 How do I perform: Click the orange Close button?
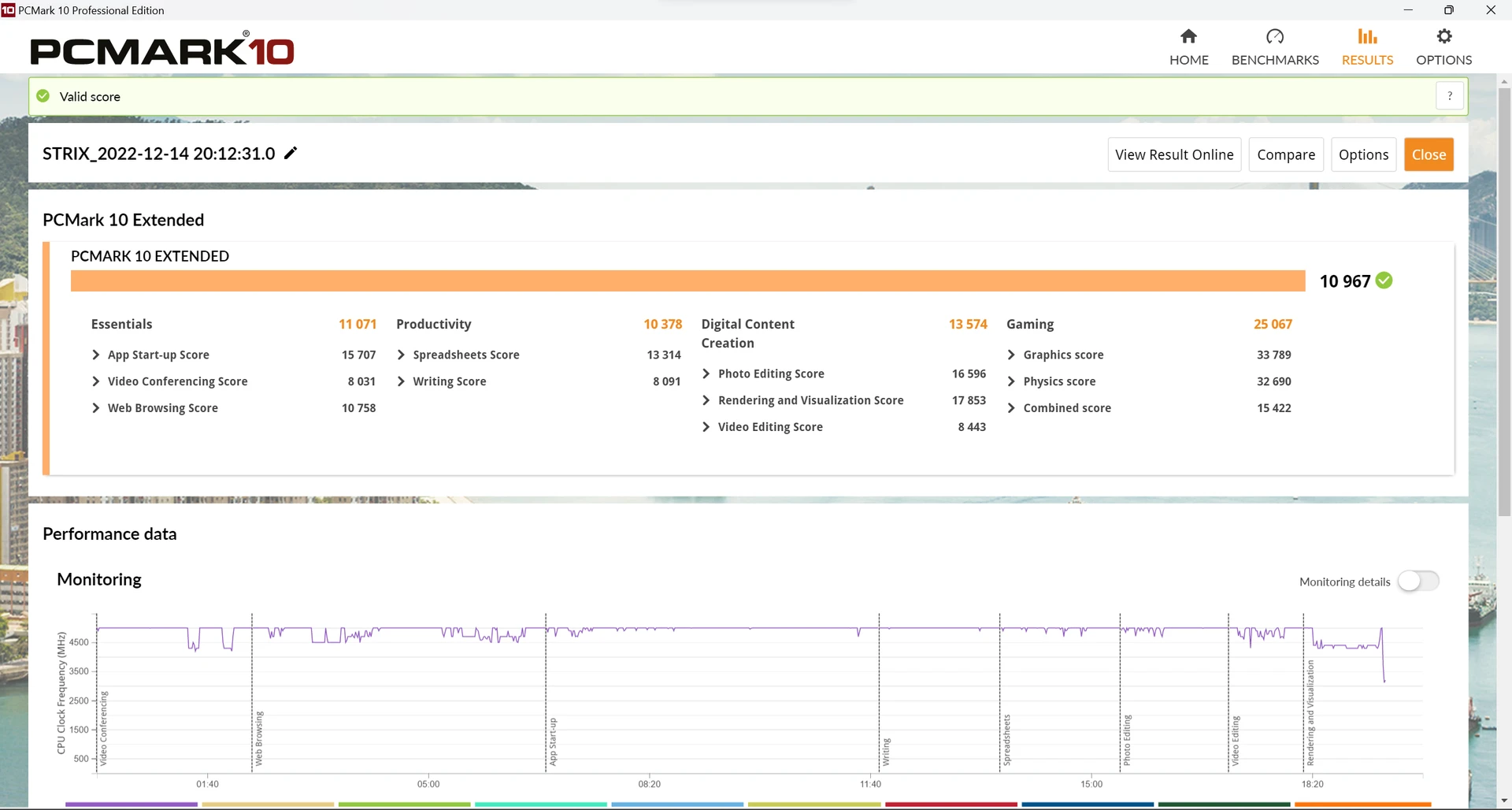tap(1429, 154)
